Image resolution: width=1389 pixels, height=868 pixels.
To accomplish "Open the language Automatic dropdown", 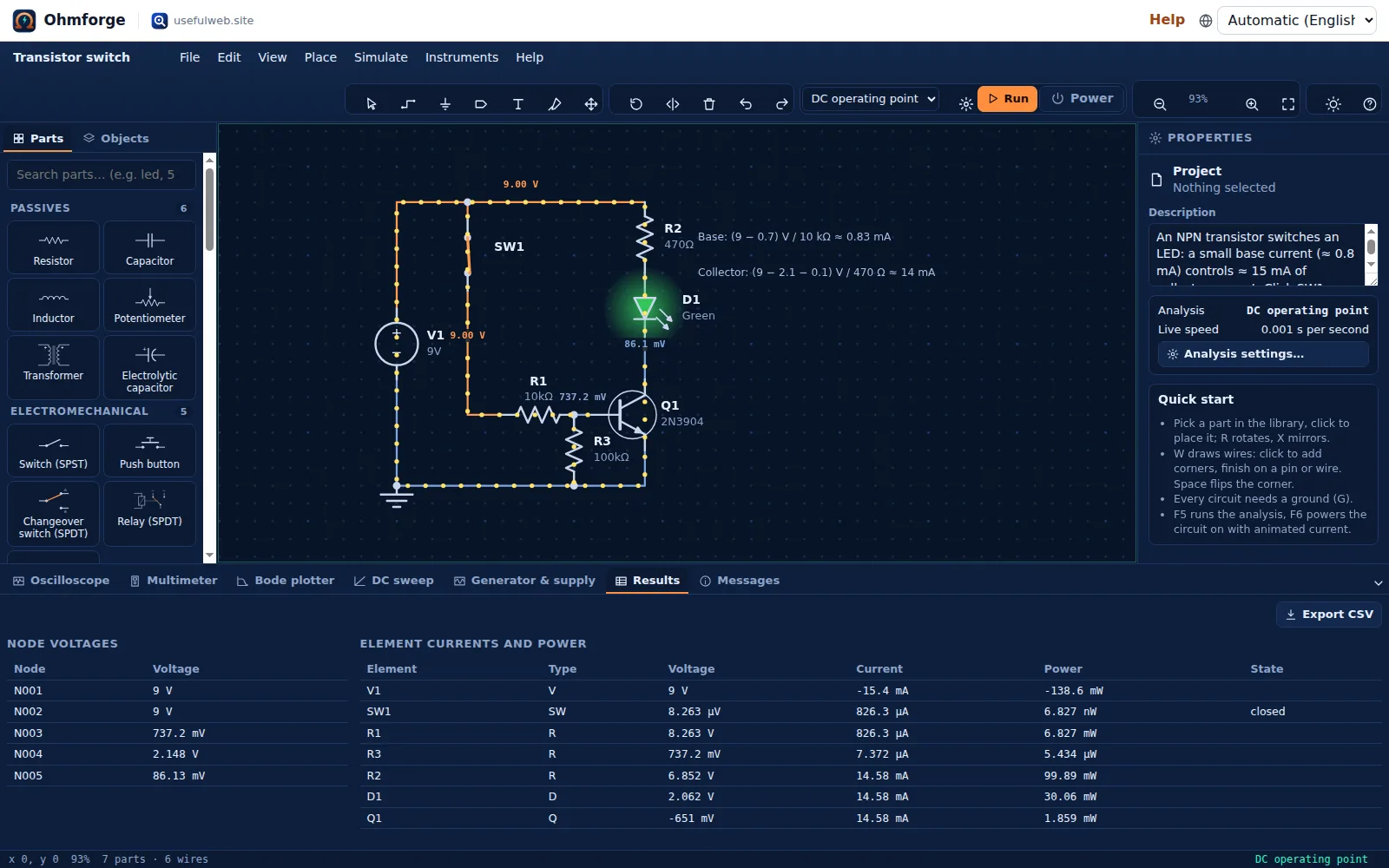I will click(x=1297, y=21).
